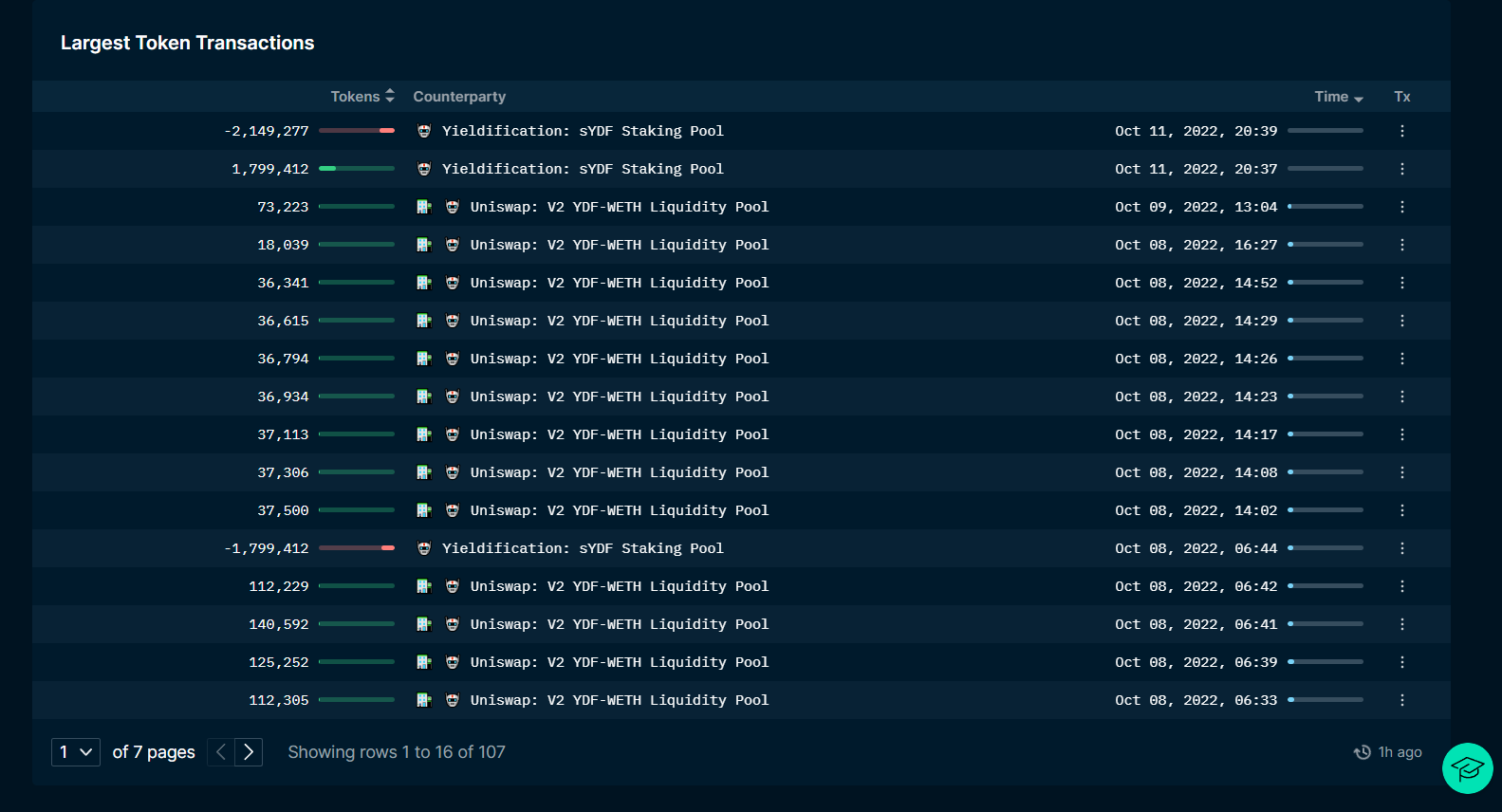Click the token amount 36,794
The width and height of the screenshot is (1502, 812).
click(283, 359)
